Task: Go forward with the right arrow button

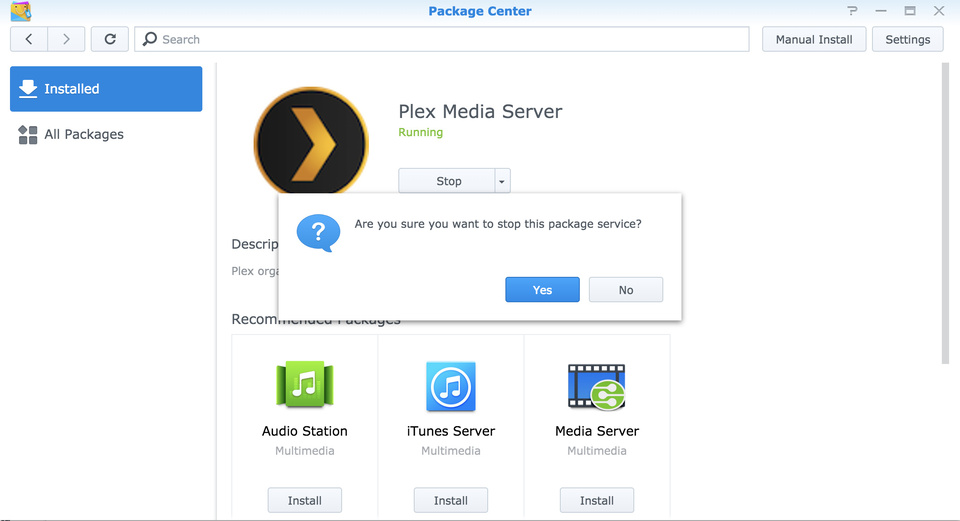Action: pos(66,39)
